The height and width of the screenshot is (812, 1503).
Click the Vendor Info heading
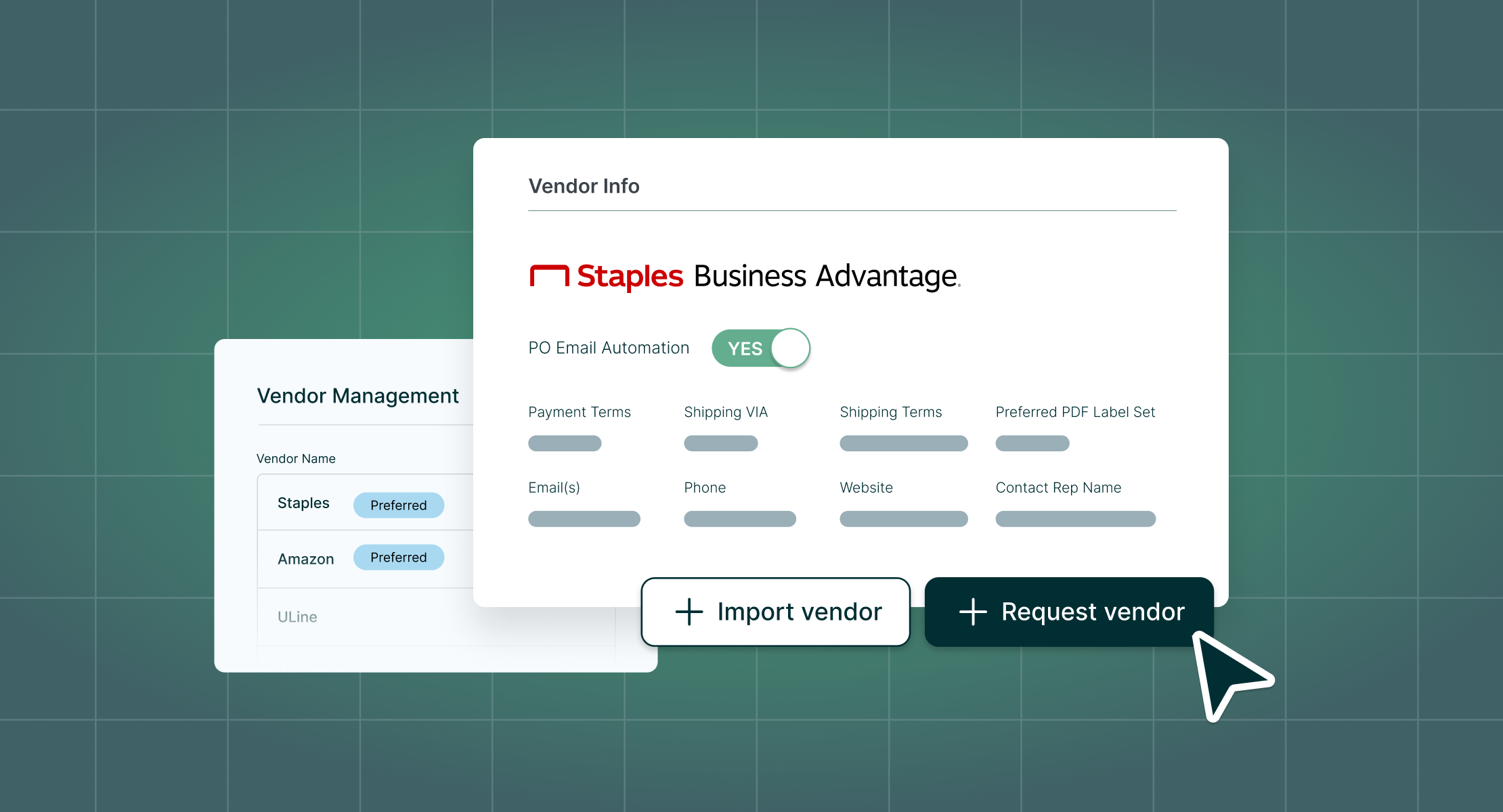pos(584,186)
